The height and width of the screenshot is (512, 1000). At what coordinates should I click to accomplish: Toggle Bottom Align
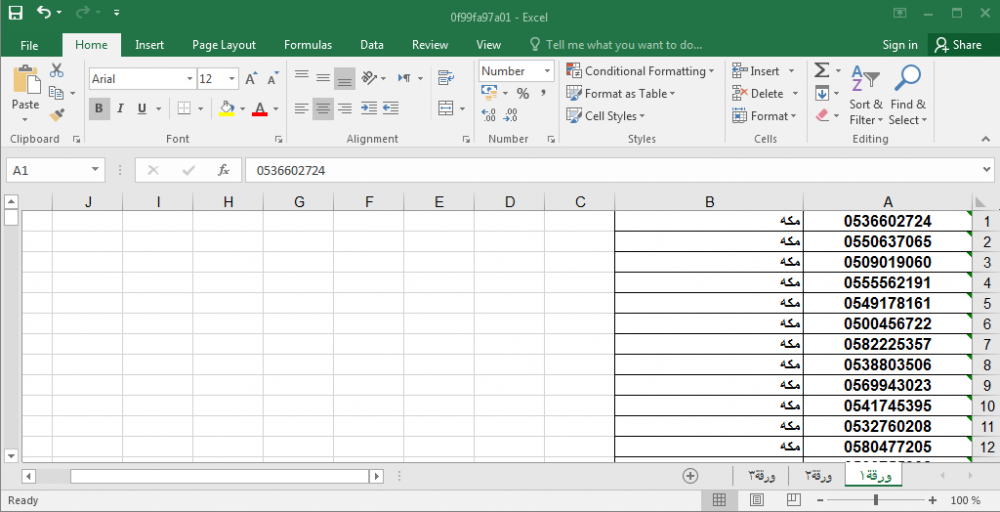(x=345, y=78)
